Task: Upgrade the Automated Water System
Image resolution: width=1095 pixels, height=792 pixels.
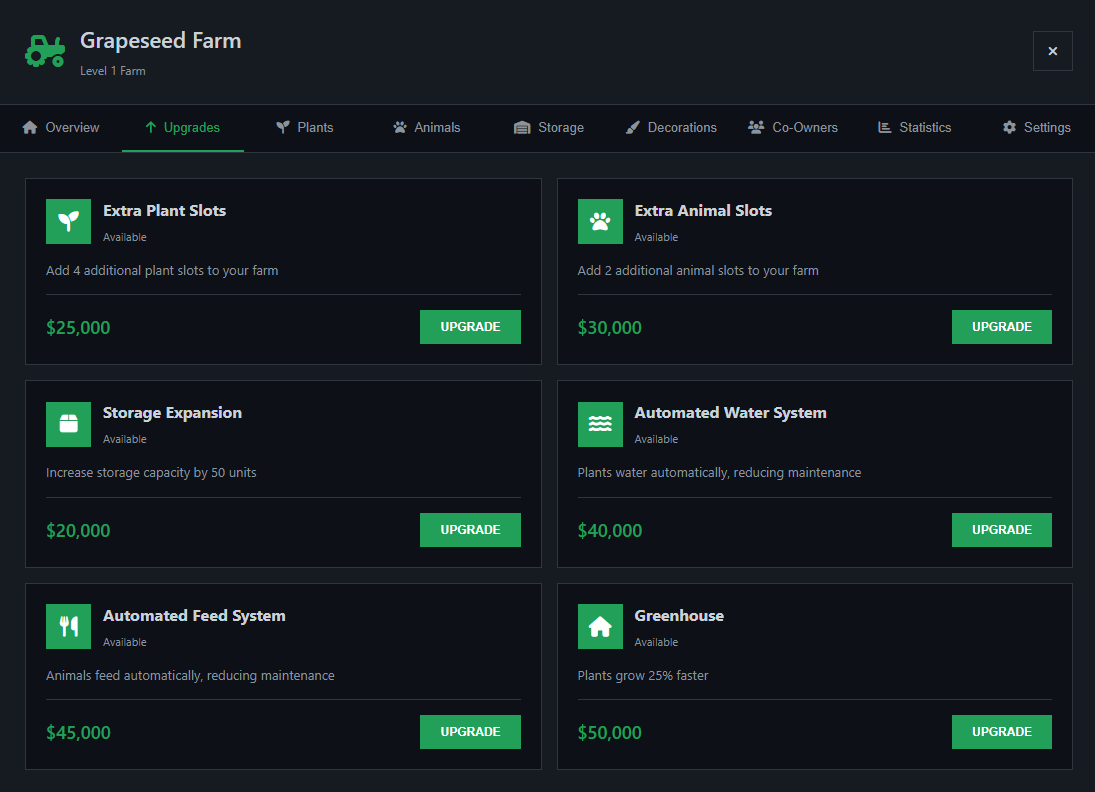Action: coord(1001,529)
